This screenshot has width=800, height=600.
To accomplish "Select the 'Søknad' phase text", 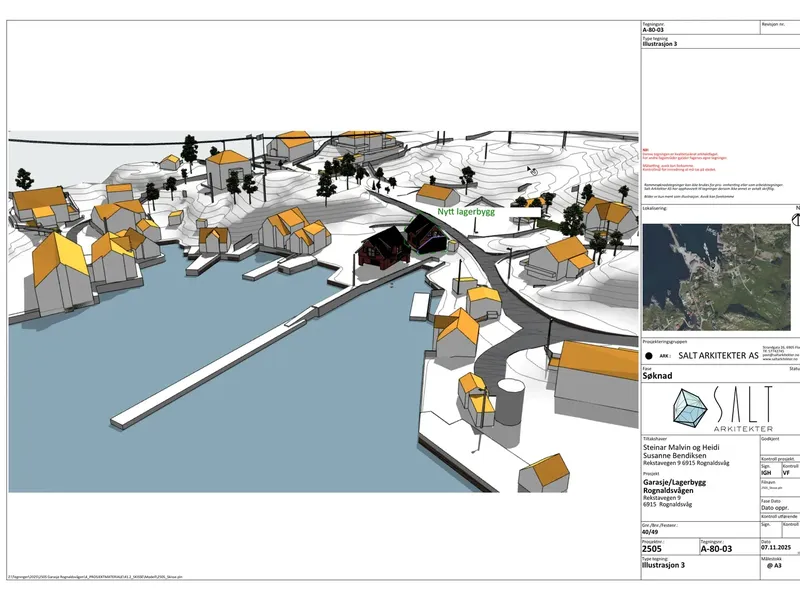I will (657, 376).
